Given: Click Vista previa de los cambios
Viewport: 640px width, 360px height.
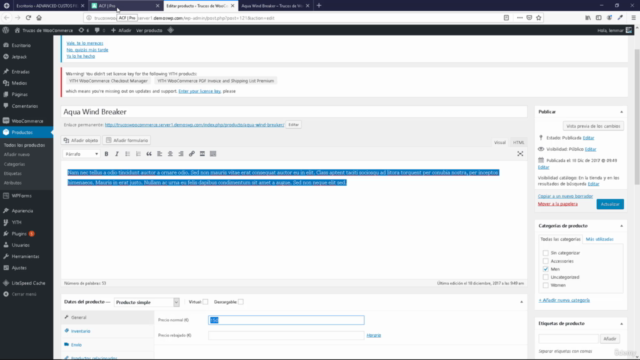Looking at the screenshot, I should tap(593, 126).
